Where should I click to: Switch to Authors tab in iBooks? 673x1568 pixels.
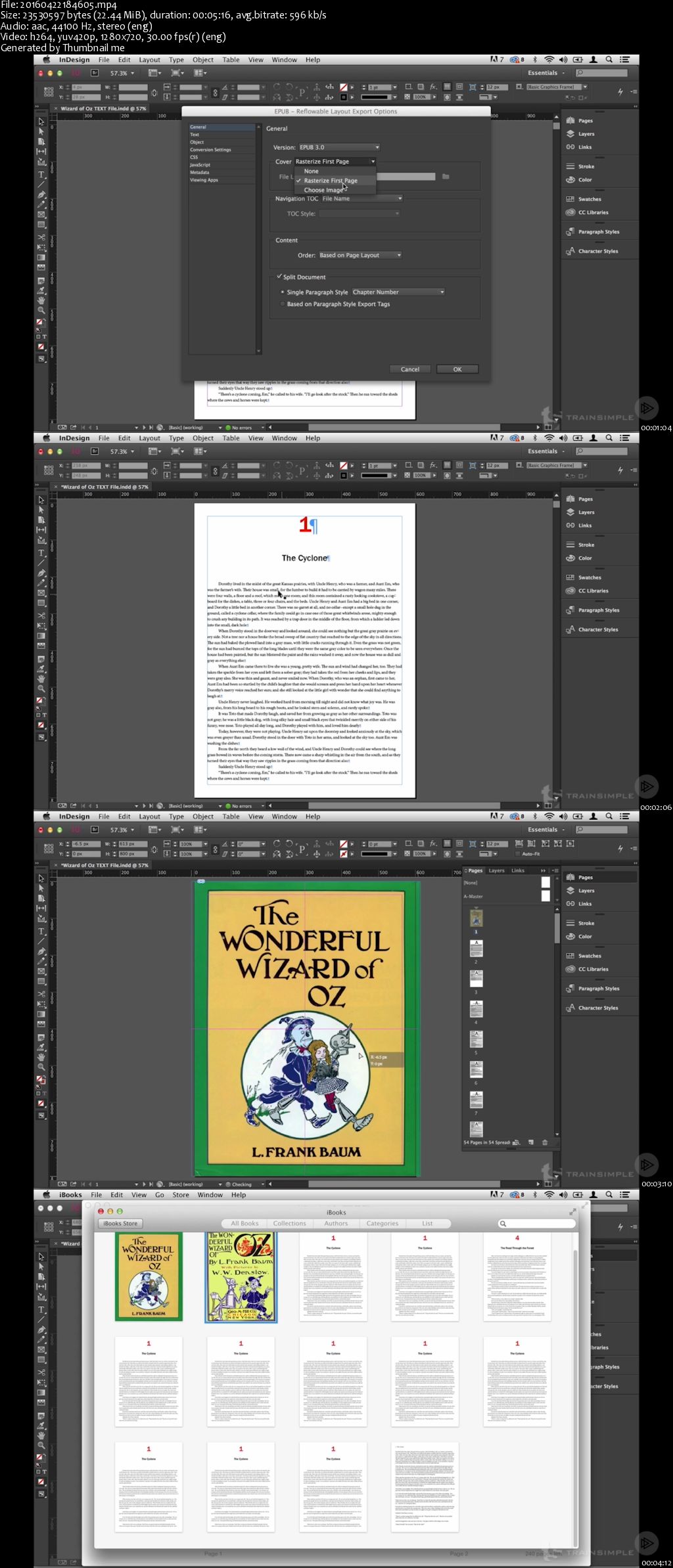336,1223
